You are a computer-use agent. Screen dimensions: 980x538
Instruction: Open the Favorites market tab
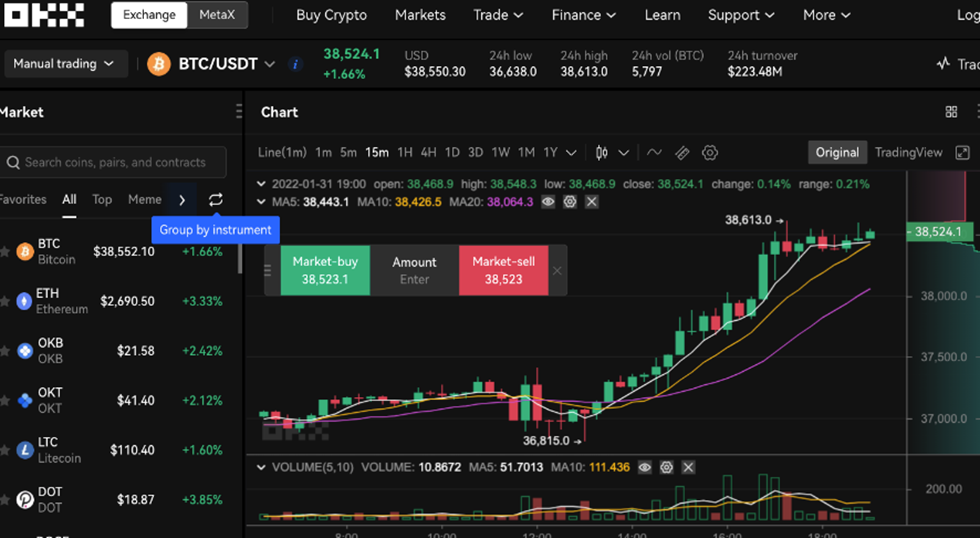[x=23, y=199]
